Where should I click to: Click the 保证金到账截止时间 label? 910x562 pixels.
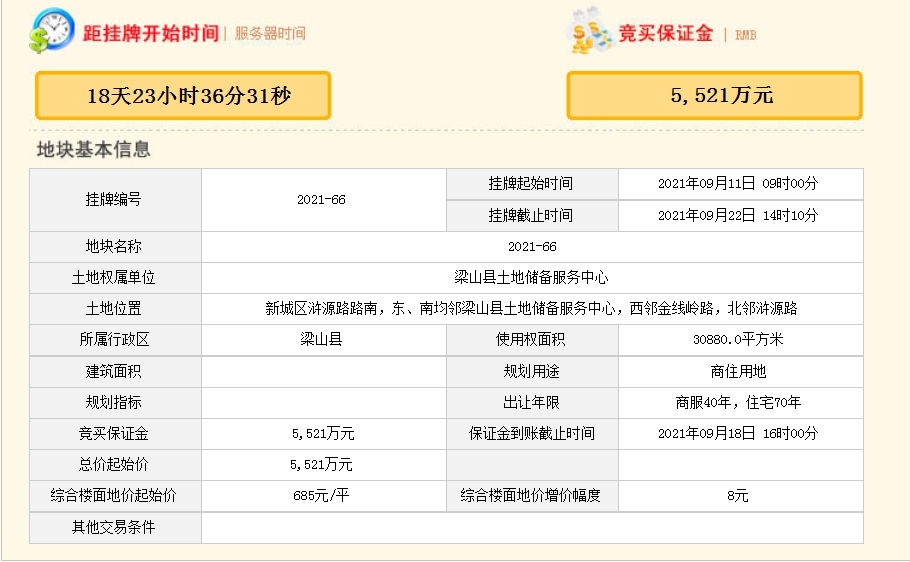click(x=531, y=434)
